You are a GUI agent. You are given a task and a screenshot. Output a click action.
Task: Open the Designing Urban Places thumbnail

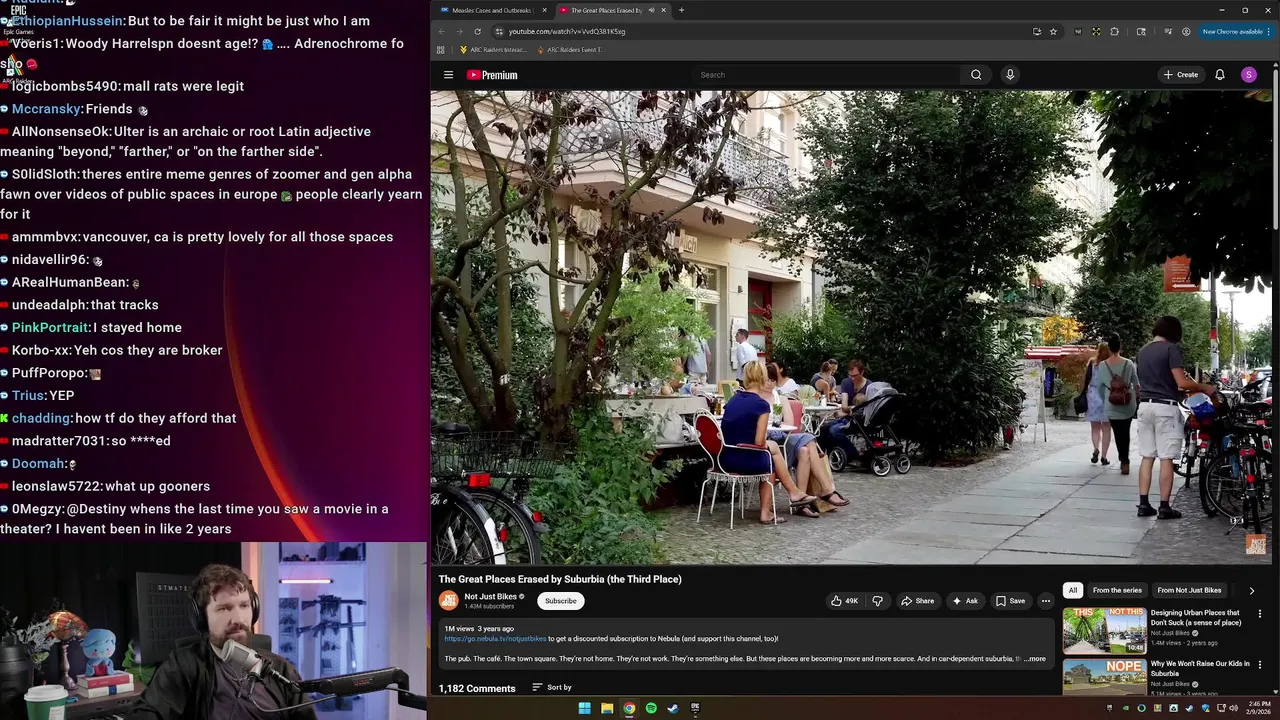coord(1104,630)
